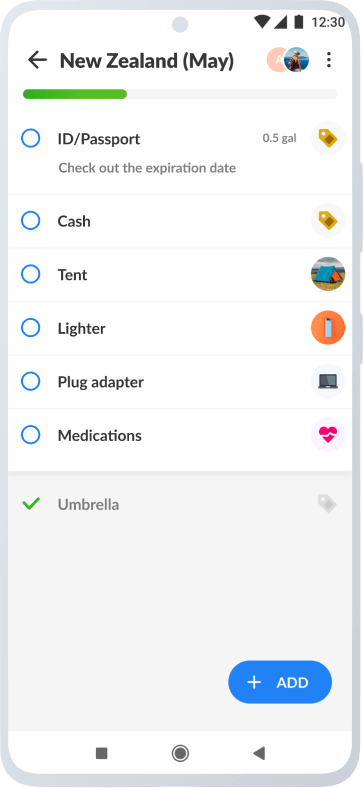Uncheck the green Umbrella checkmark

pos(31,504)
